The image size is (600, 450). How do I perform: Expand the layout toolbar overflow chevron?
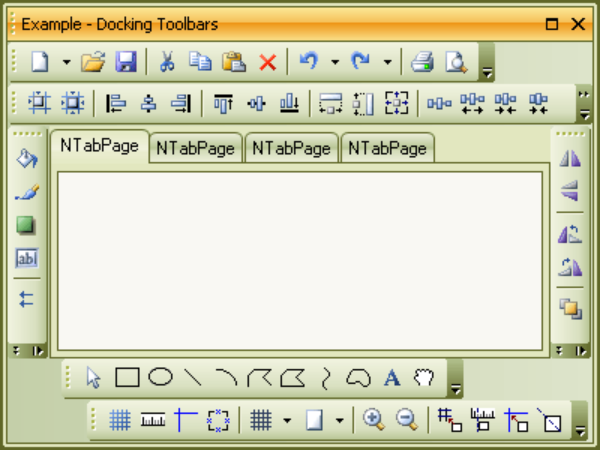[584, 95]
